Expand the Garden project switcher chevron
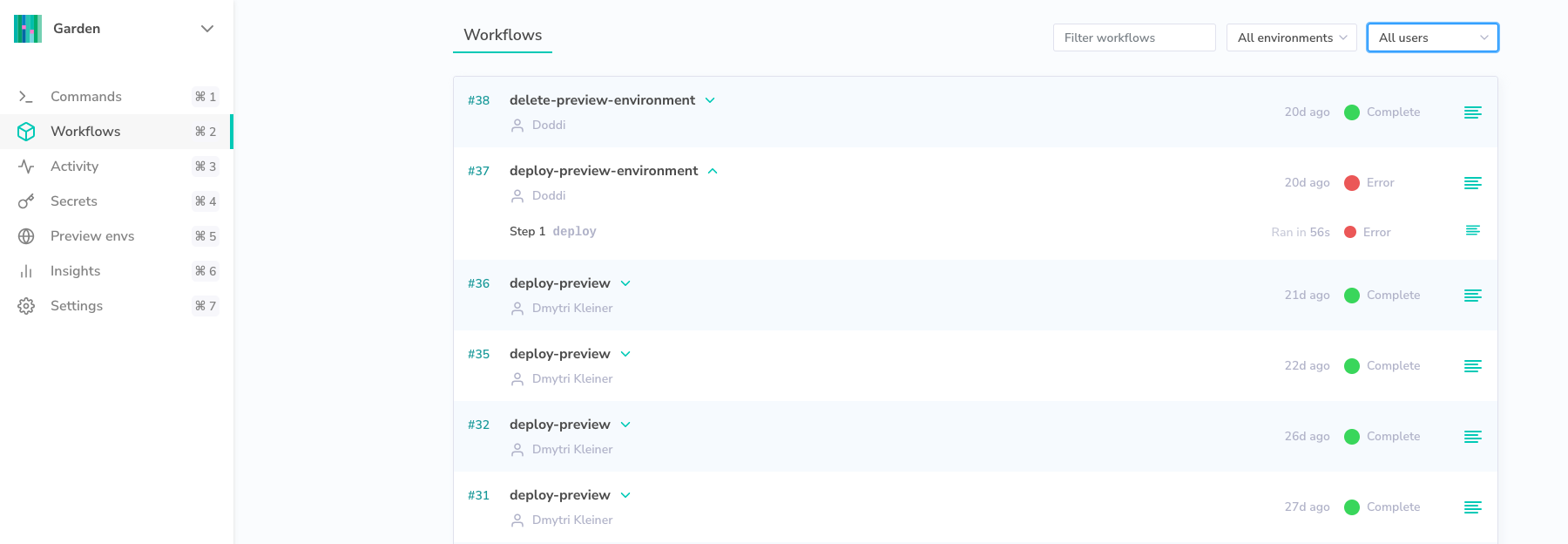Viewport: 1568px width, 544px height. 207,29
